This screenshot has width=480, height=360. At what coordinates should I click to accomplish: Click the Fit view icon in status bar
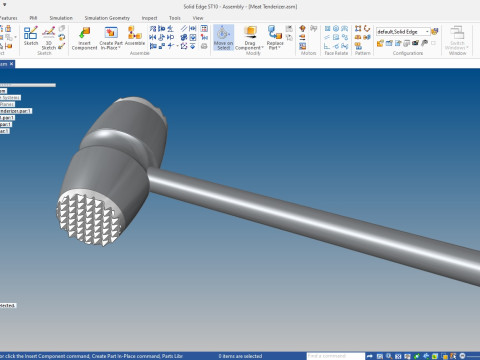(x=398, y=356)
